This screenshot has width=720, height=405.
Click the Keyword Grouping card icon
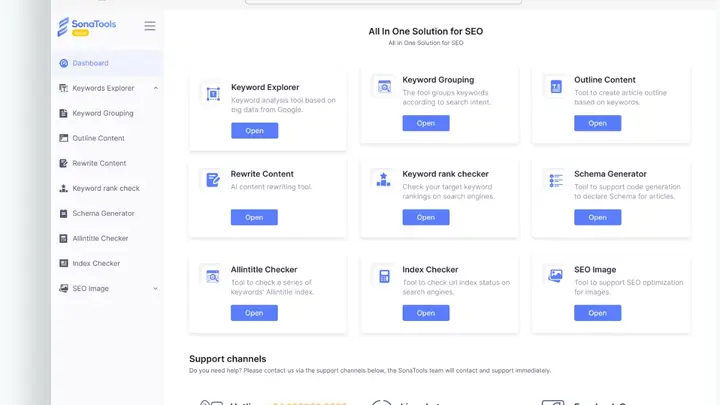(384, 87)
